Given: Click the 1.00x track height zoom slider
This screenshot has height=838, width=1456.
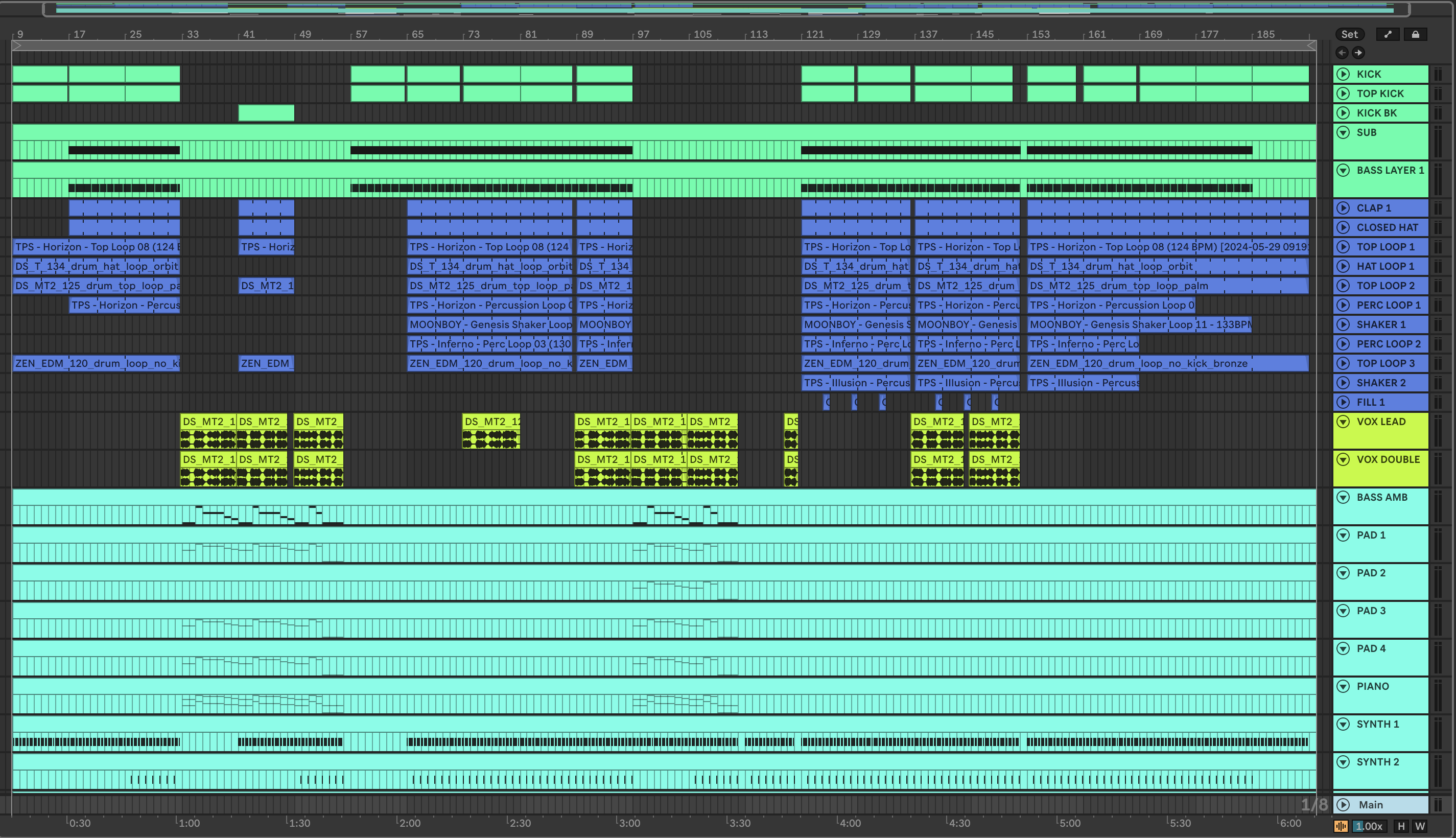Looking at the screenshot, I should click(1369, 826).
